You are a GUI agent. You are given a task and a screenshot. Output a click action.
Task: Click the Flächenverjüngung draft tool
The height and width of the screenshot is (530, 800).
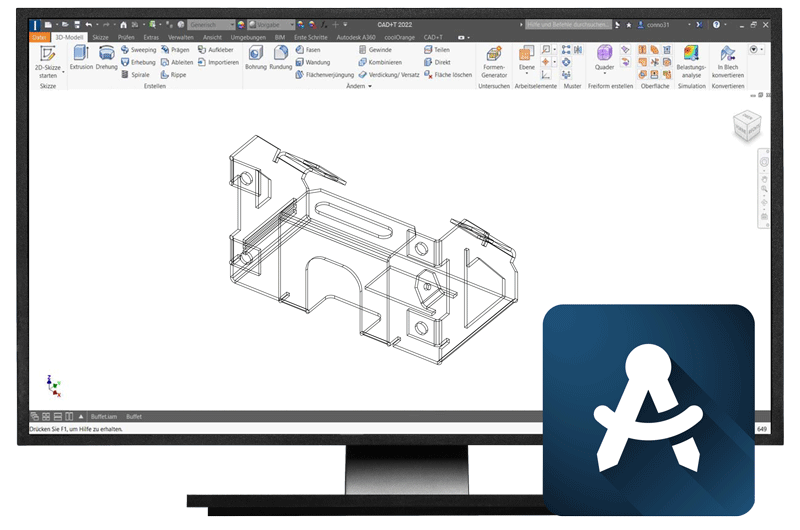pyautogui.click(x=324, y=74)
